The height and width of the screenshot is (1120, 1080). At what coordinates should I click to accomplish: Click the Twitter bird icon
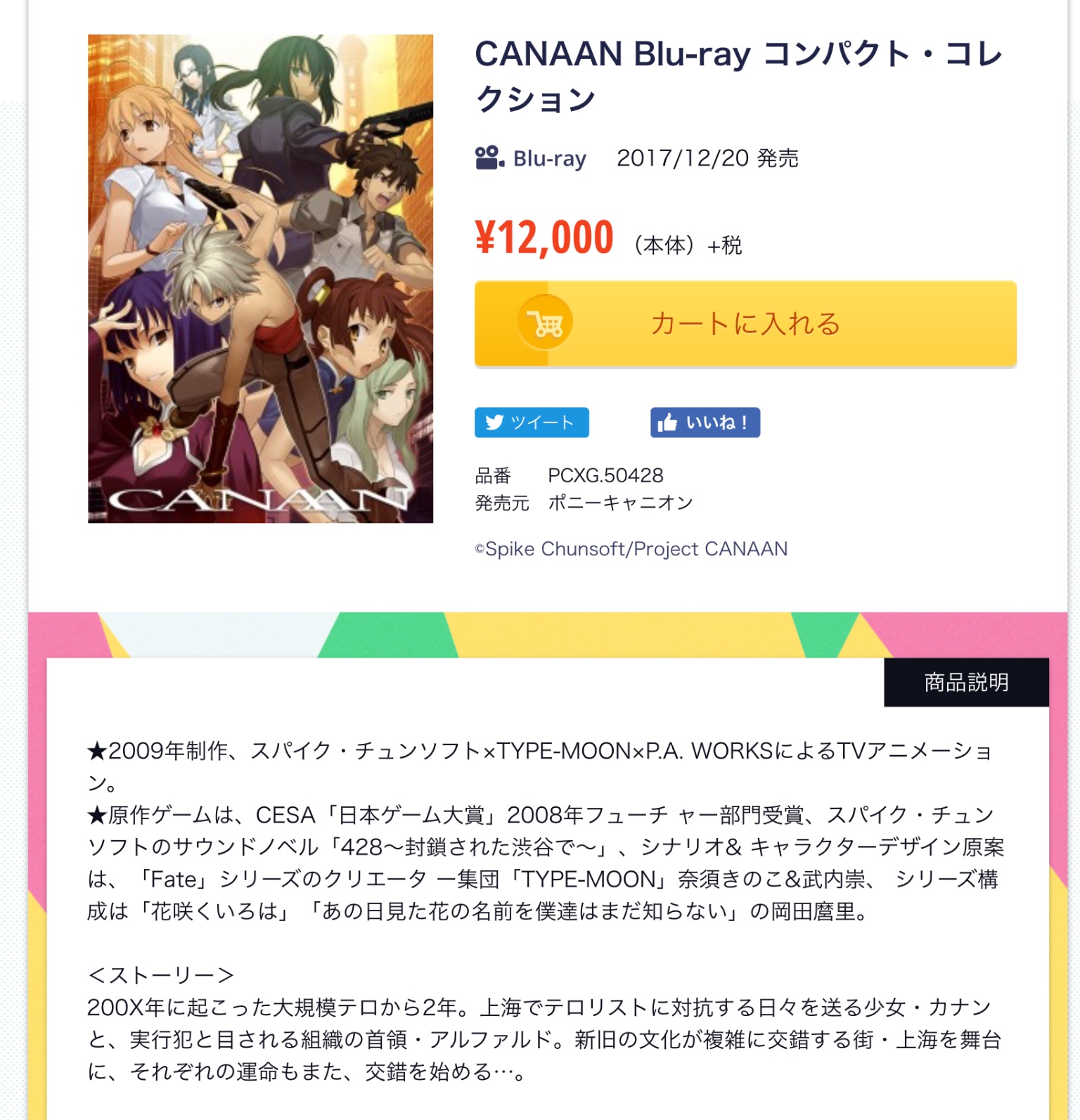(494, 423)
